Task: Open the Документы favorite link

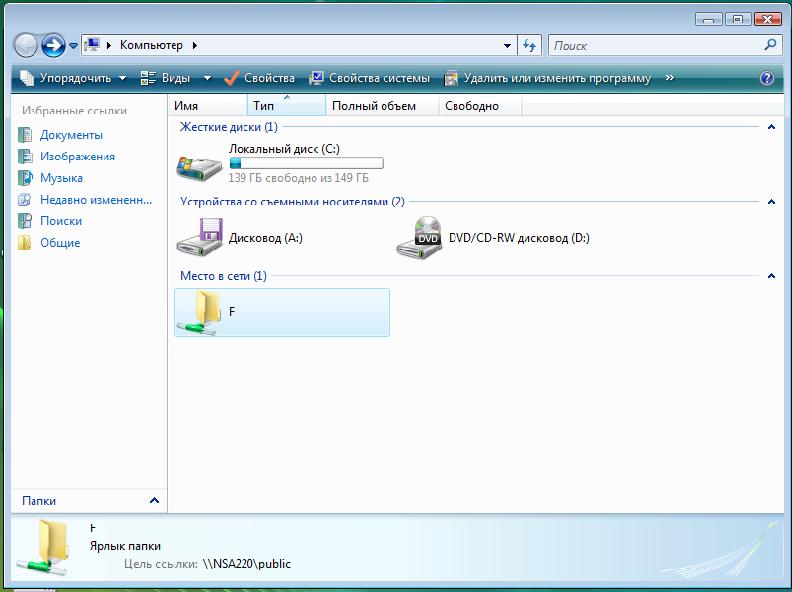Action: pos(71,135)
